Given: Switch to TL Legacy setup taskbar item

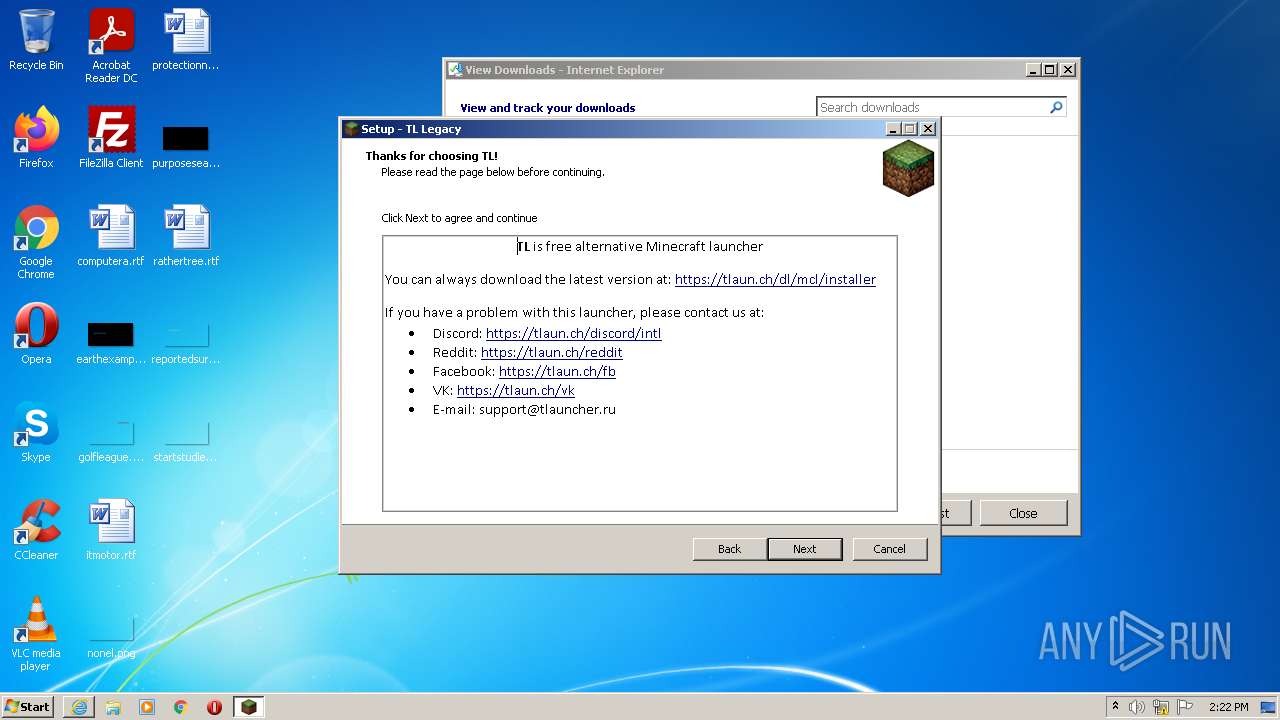Looking at the screenshot, I should 248,707.
